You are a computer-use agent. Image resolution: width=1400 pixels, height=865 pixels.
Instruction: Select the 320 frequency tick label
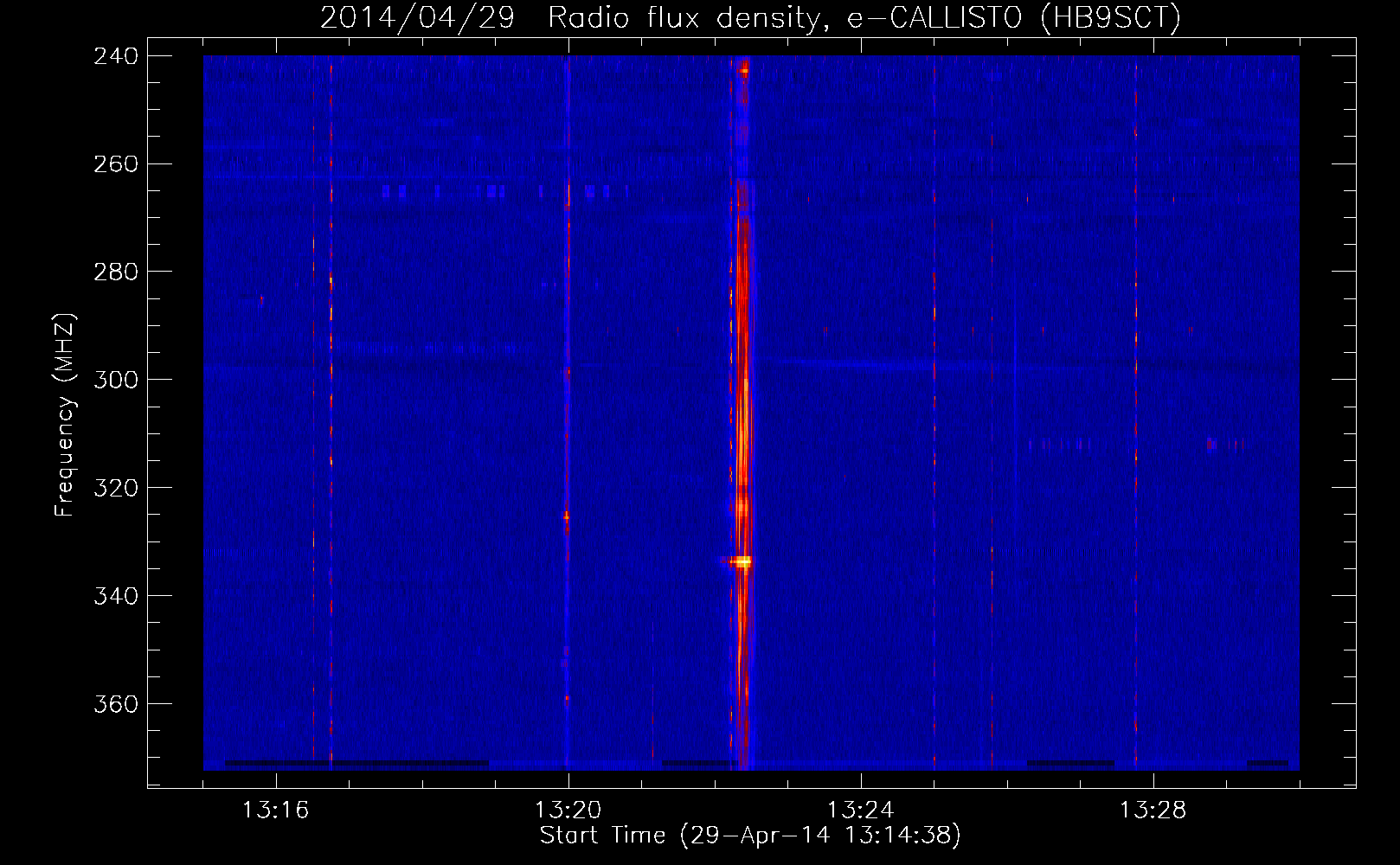[x=116, y=488]
